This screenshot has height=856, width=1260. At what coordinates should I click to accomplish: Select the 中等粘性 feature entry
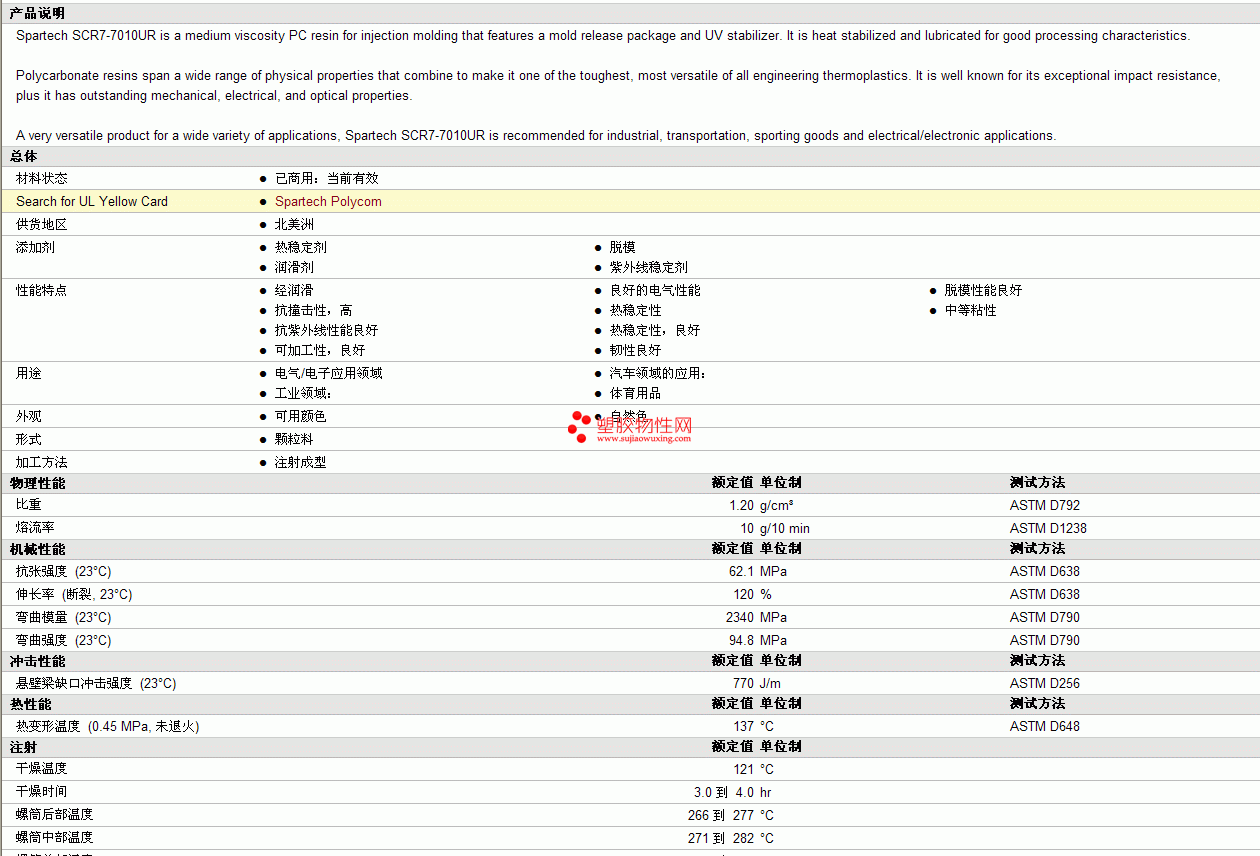tap(971, 310)
